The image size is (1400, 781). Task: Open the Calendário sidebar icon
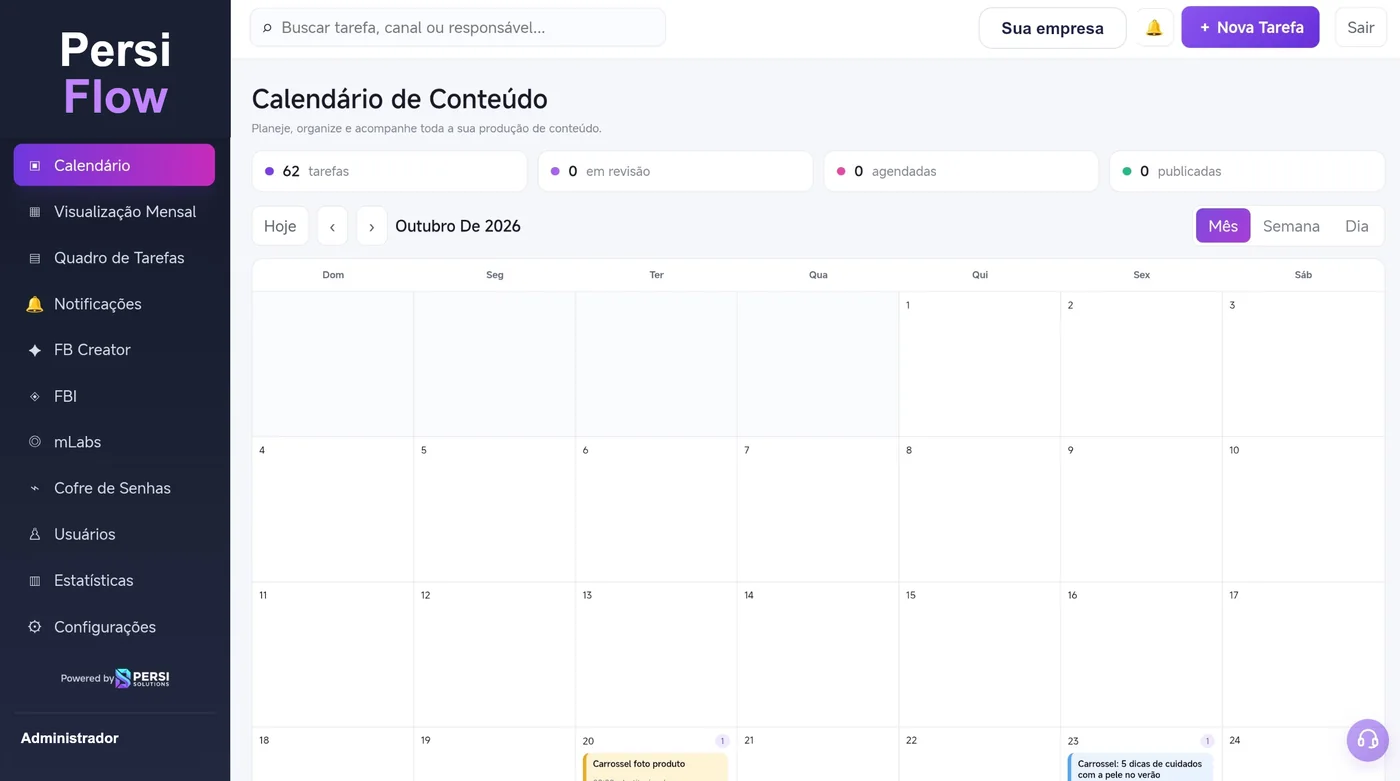35,166
